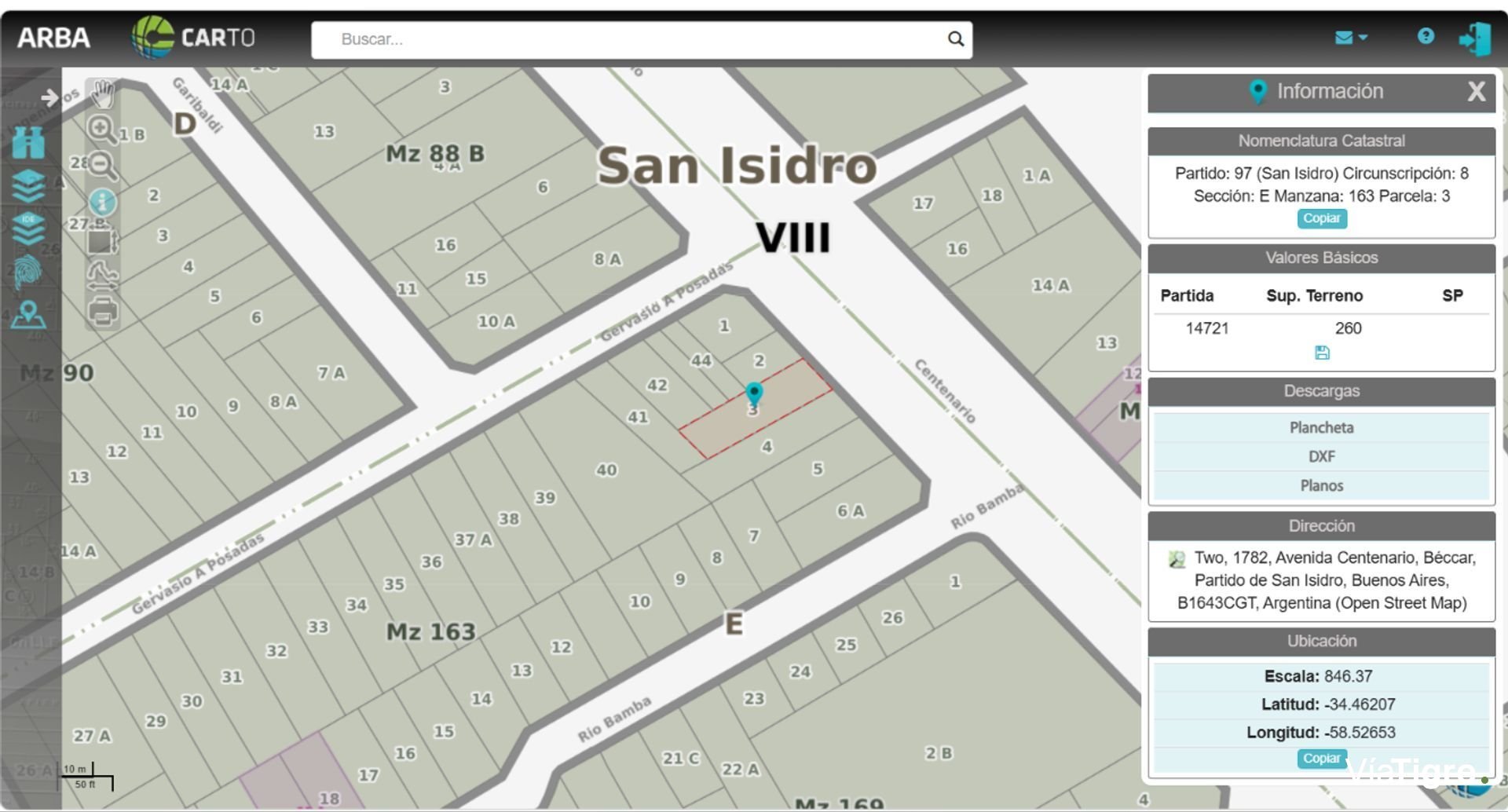Click the login door icon

point(1474,38)
